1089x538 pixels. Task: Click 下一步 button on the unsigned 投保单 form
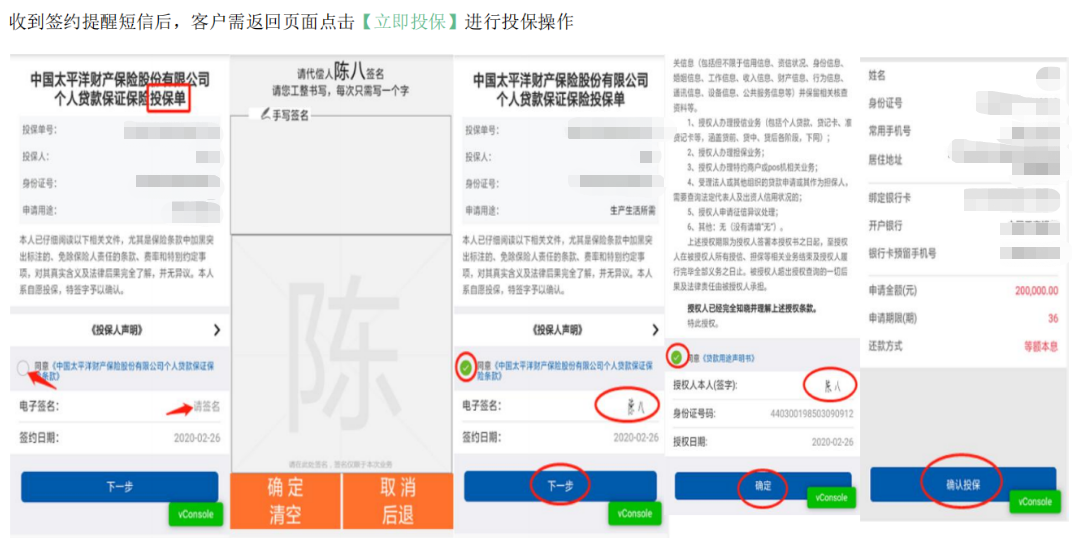119,487
